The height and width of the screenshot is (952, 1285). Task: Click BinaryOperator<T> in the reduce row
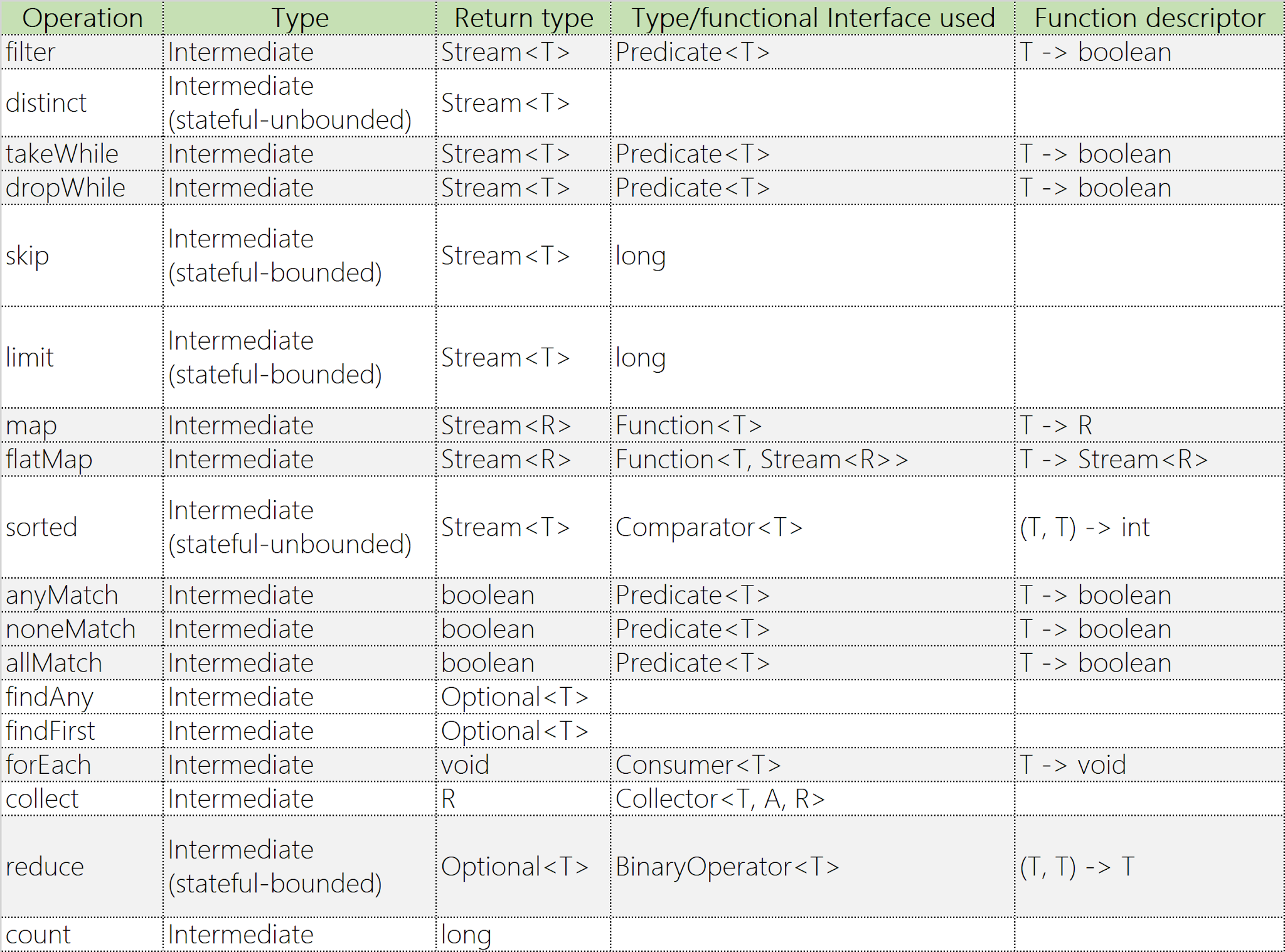[727, 867]
